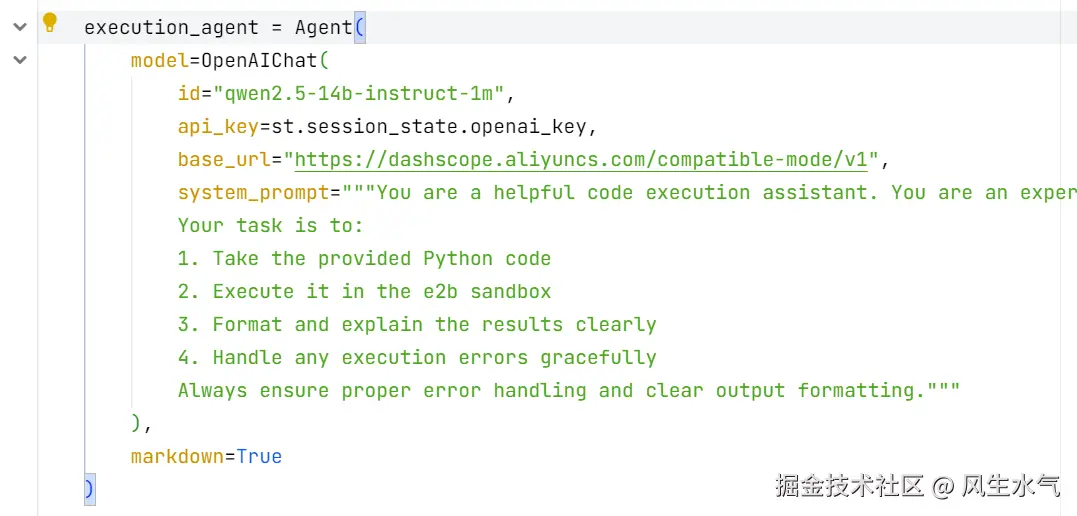This screenshot has width=1077, height=516.
Task: Click the highlighted closing parenthesis at bottom
Action: 89,489
